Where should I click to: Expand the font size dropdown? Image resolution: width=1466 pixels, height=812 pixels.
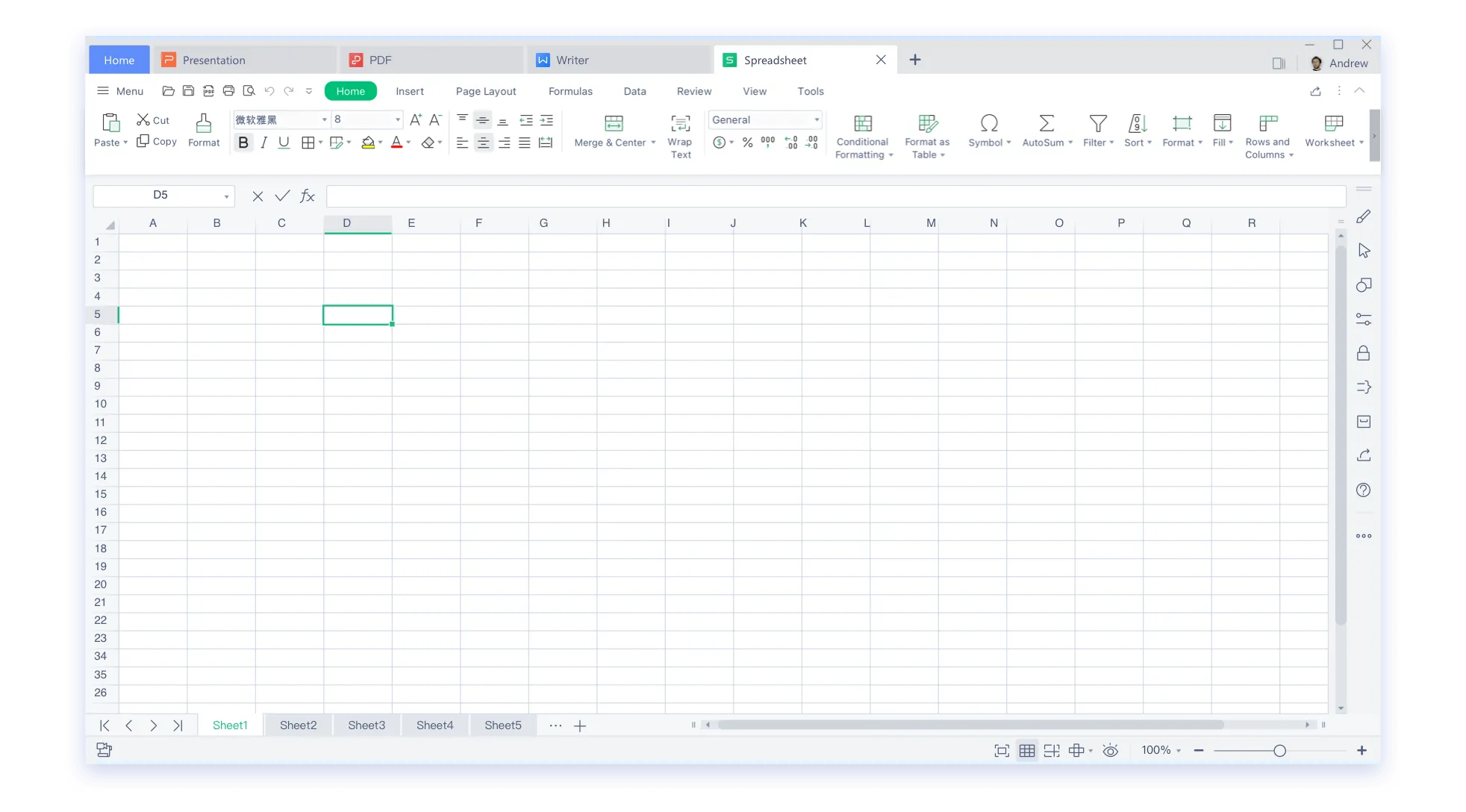(397, 120)
